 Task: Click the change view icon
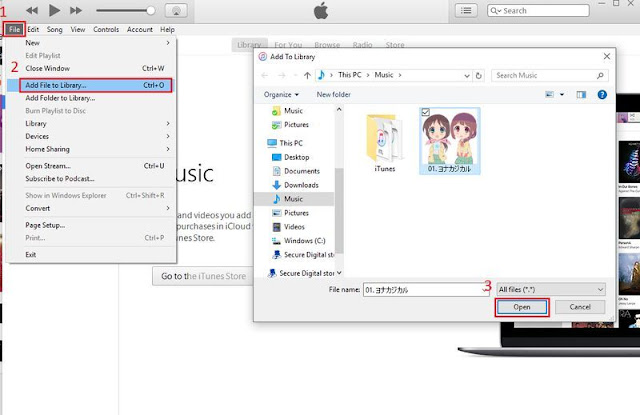tap(549, 95)
